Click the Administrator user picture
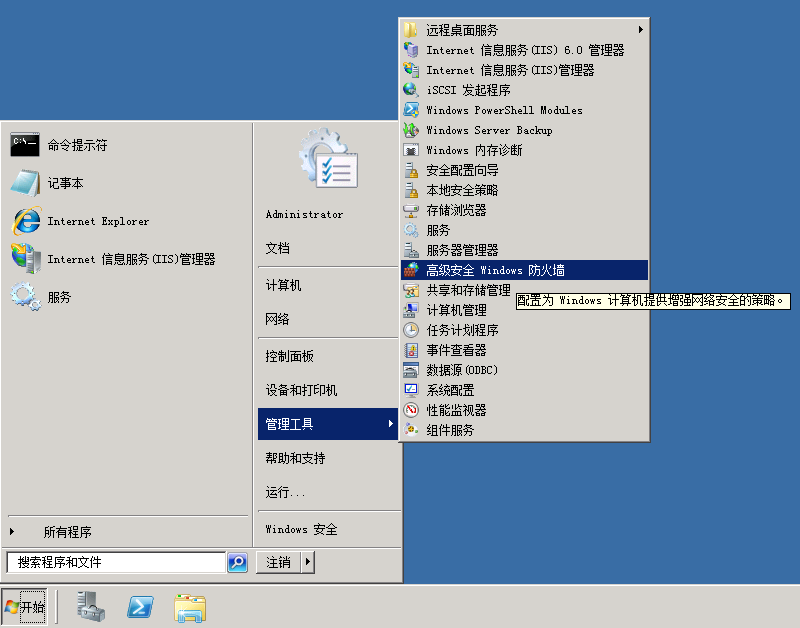Viewport: 800px width, 628px height. (x=328, y=159)
